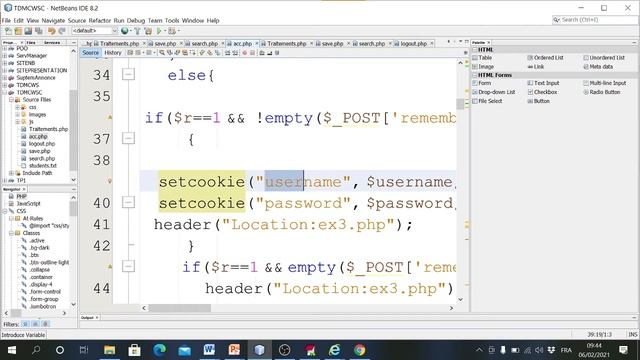640x360 pixels.
Task: Click the Save All toolbar icon
Action: tap(39, 31)
